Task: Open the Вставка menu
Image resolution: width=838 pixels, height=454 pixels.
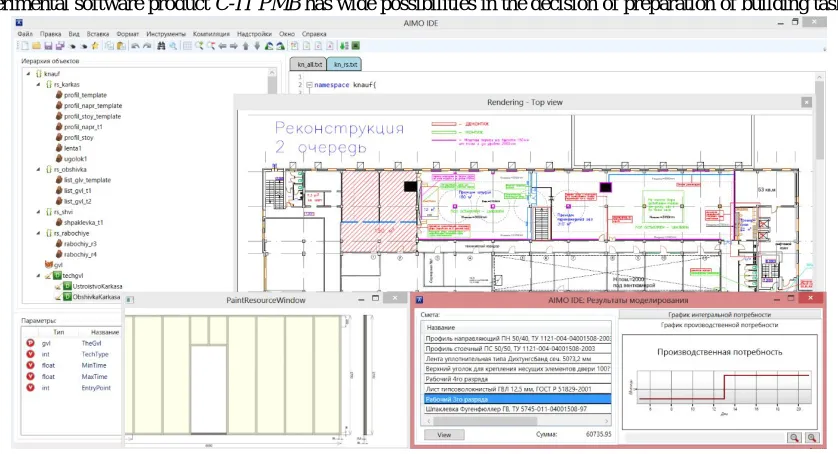Action: pyautogui.click(x=97, y=34)
